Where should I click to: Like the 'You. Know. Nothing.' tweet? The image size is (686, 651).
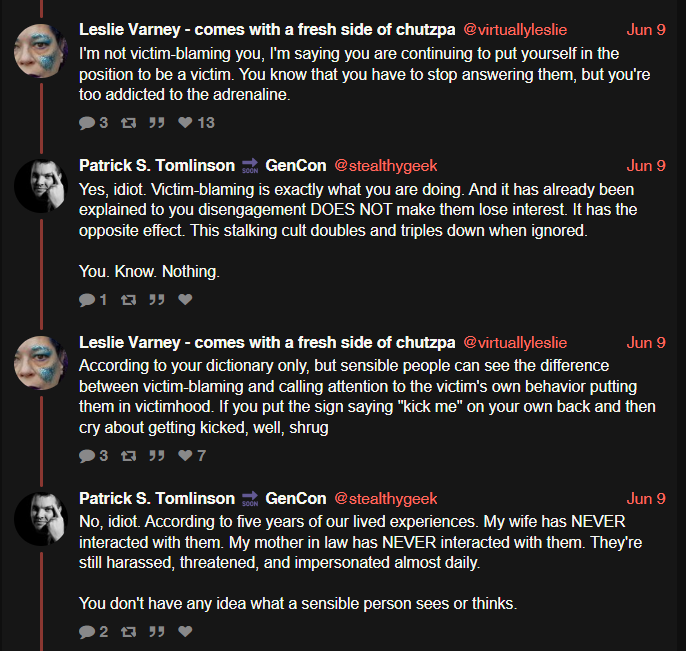click(x=185, y=299)
